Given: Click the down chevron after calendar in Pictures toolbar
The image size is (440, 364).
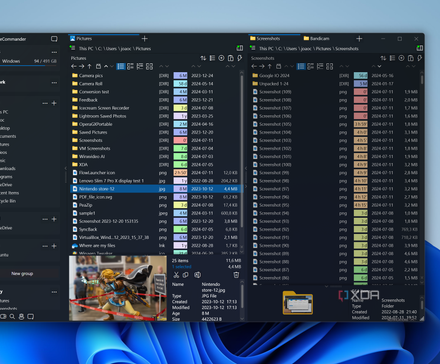Looking at the screenshot, I should tap(112, 67).
